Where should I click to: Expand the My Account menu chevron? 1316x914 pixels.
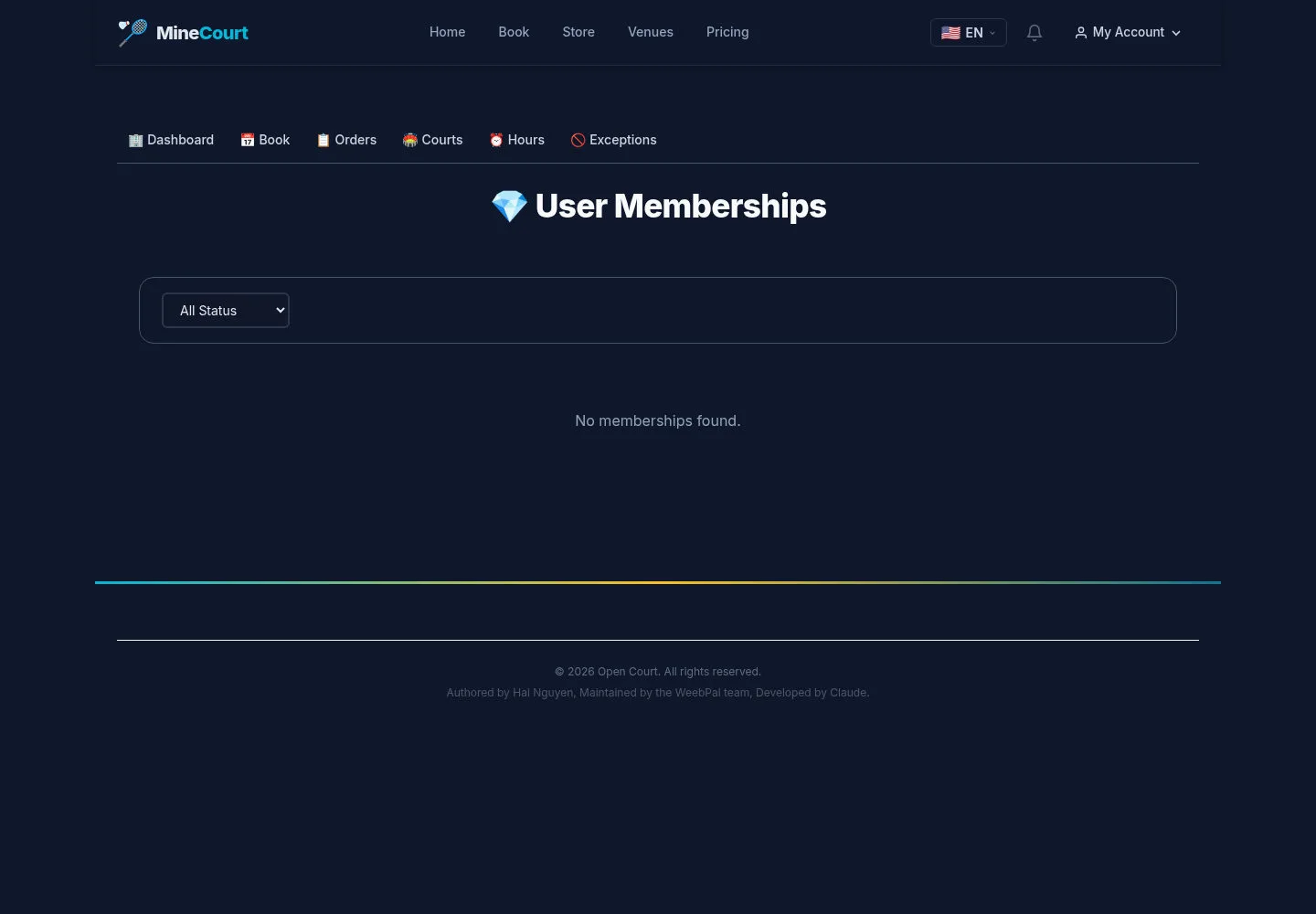click(x=1176, y=33)
